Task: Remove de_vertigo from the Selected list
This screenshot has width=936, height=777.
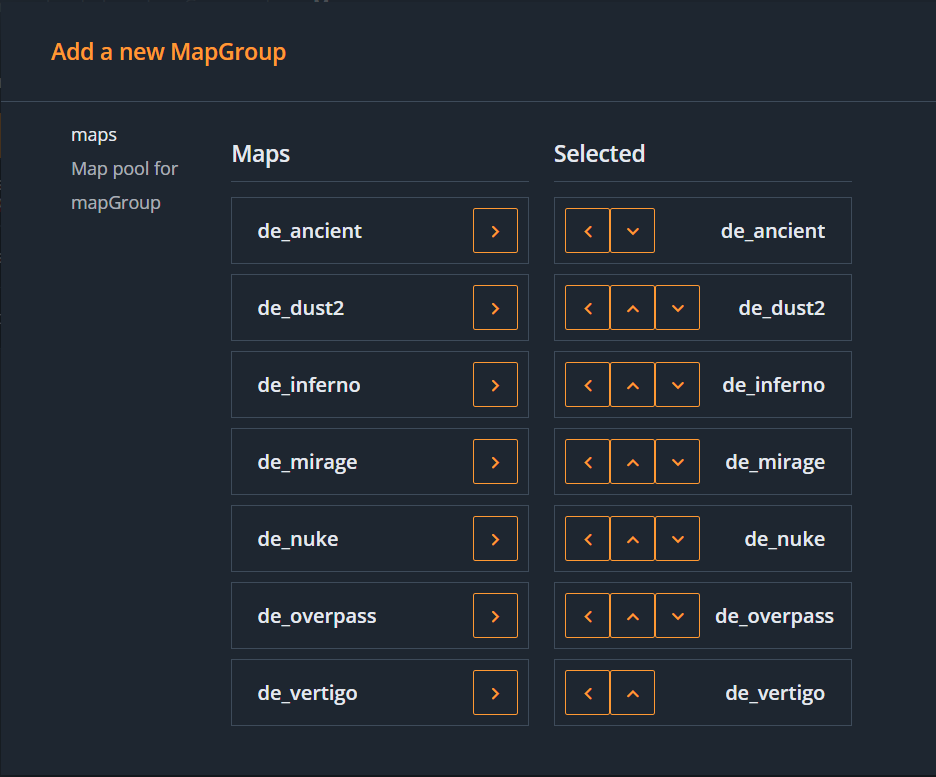Action: tap(587, 693)
